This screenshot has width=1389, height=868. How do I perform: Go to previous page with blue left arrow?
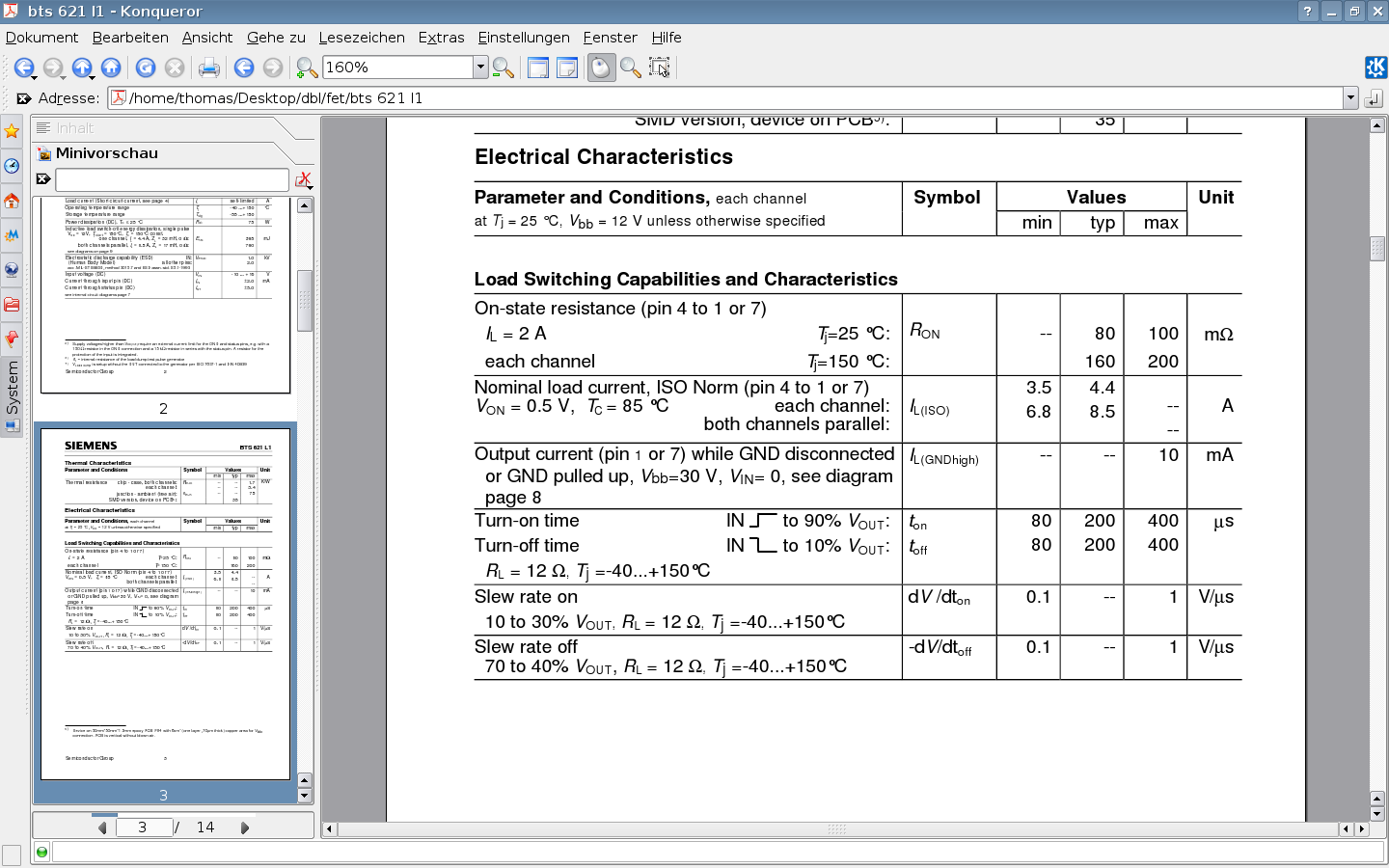coord(244,67)
